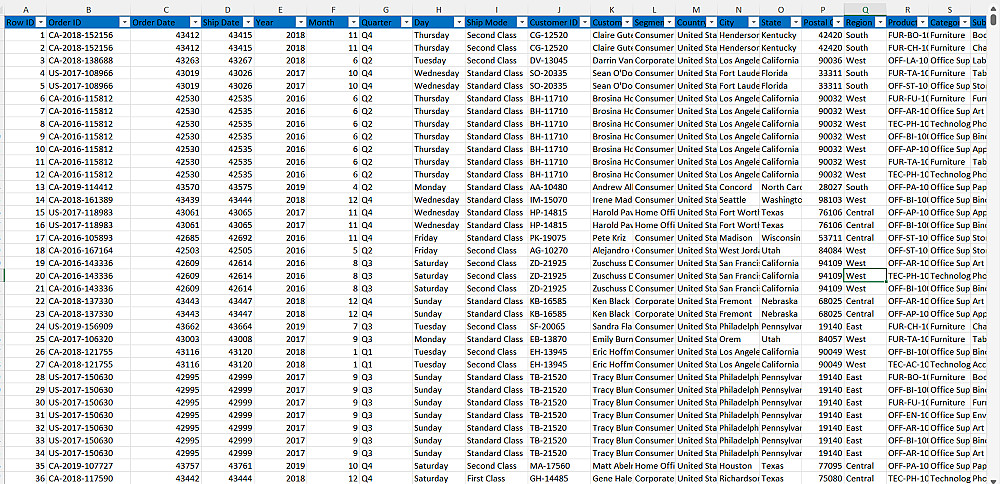Open the Day filter dropdown

click(x=459, y=22)
